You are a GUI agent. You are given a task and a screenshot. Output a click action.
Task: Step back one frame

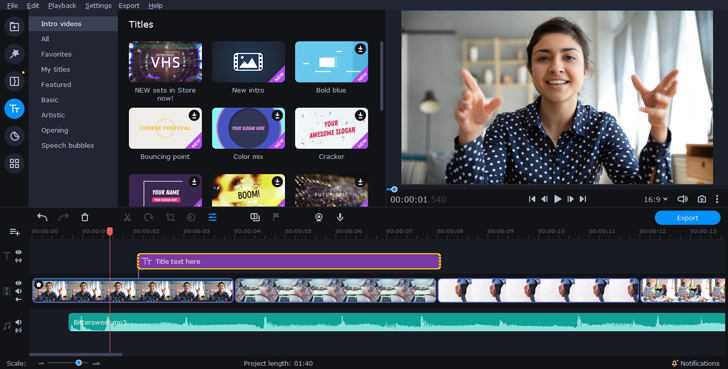[545, 199]
